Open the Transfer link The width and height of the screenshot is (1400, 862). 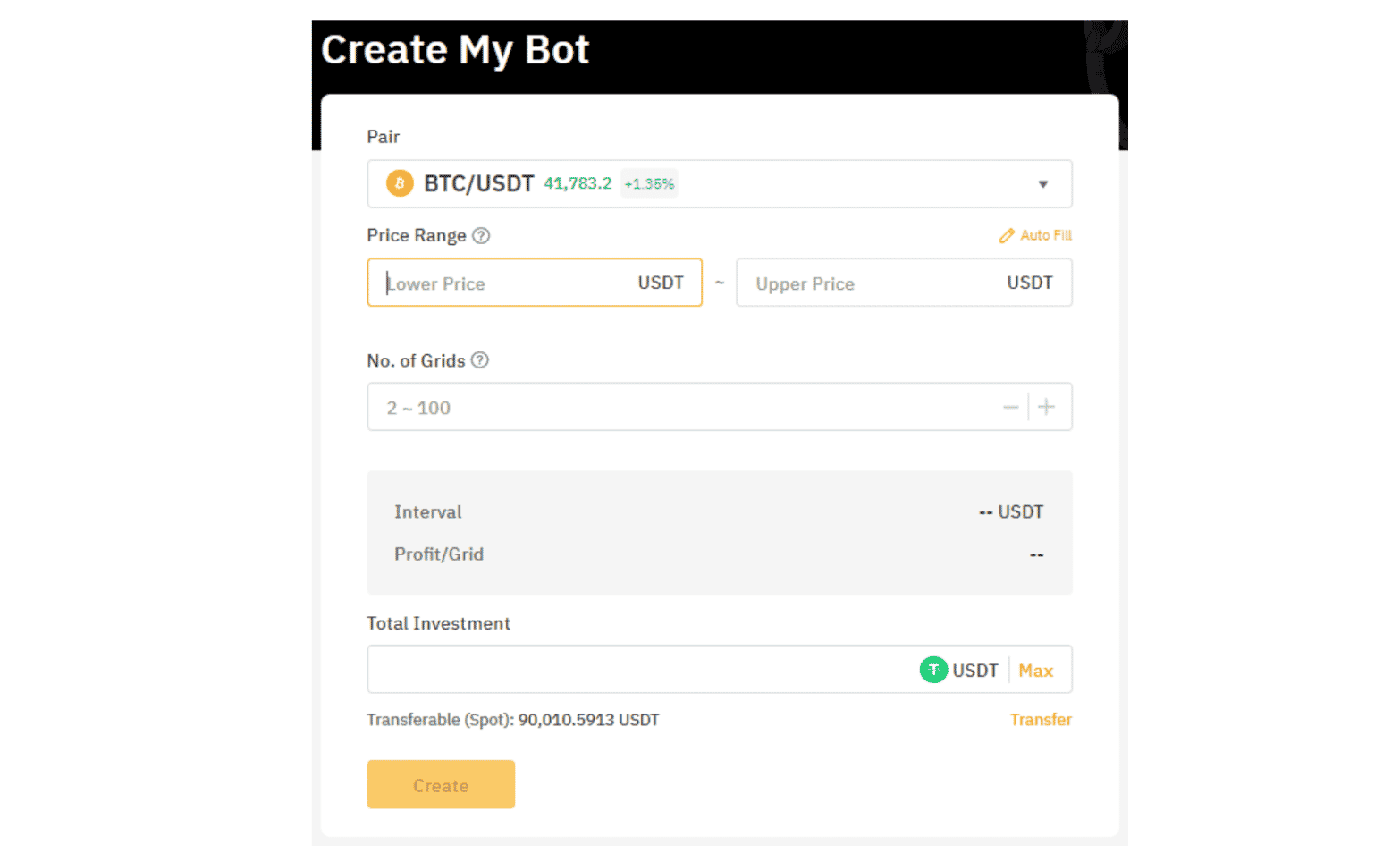click(1041, 720)
